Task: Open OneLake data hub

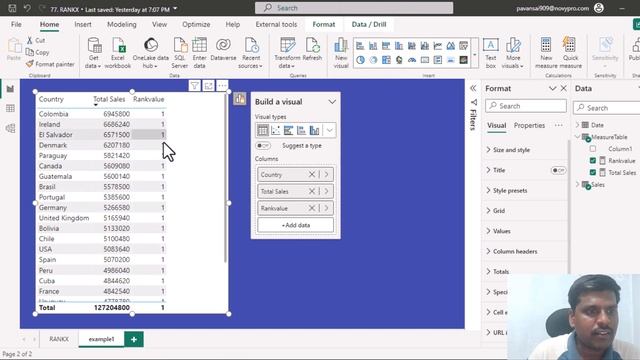Action: (x=151, y=53)
